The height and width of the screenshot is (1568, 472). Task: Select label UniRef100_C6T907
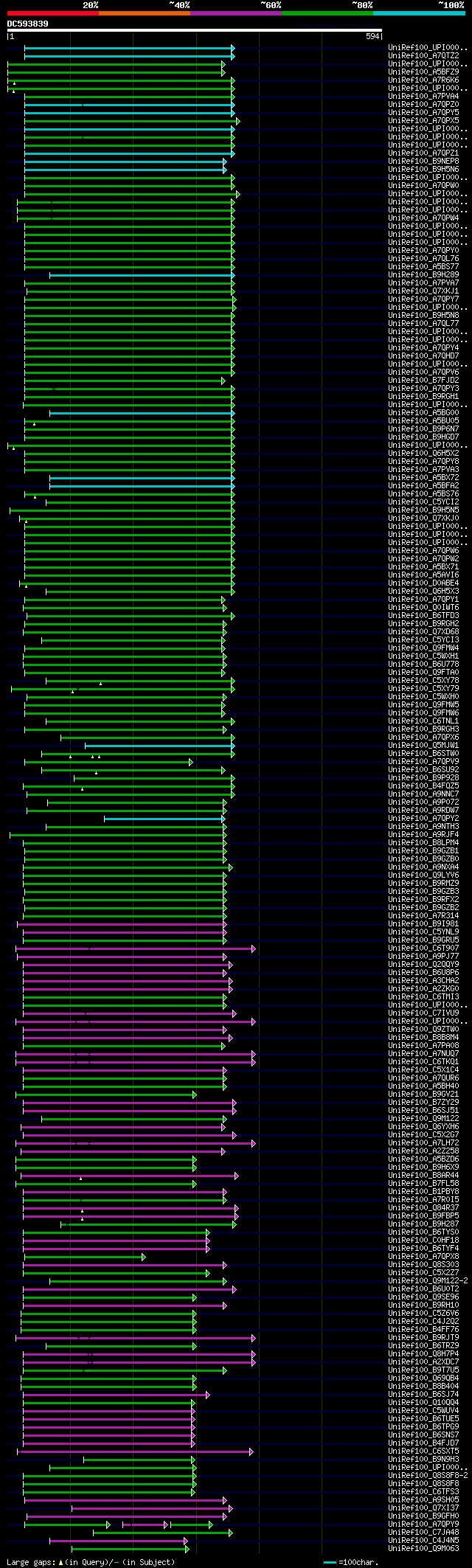click(423, 948)
